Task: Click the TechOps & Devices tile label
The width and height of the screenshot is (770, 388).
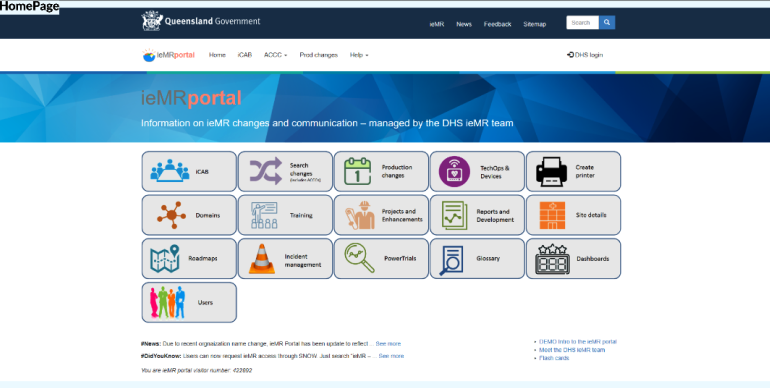Action: tap(495, 172)
